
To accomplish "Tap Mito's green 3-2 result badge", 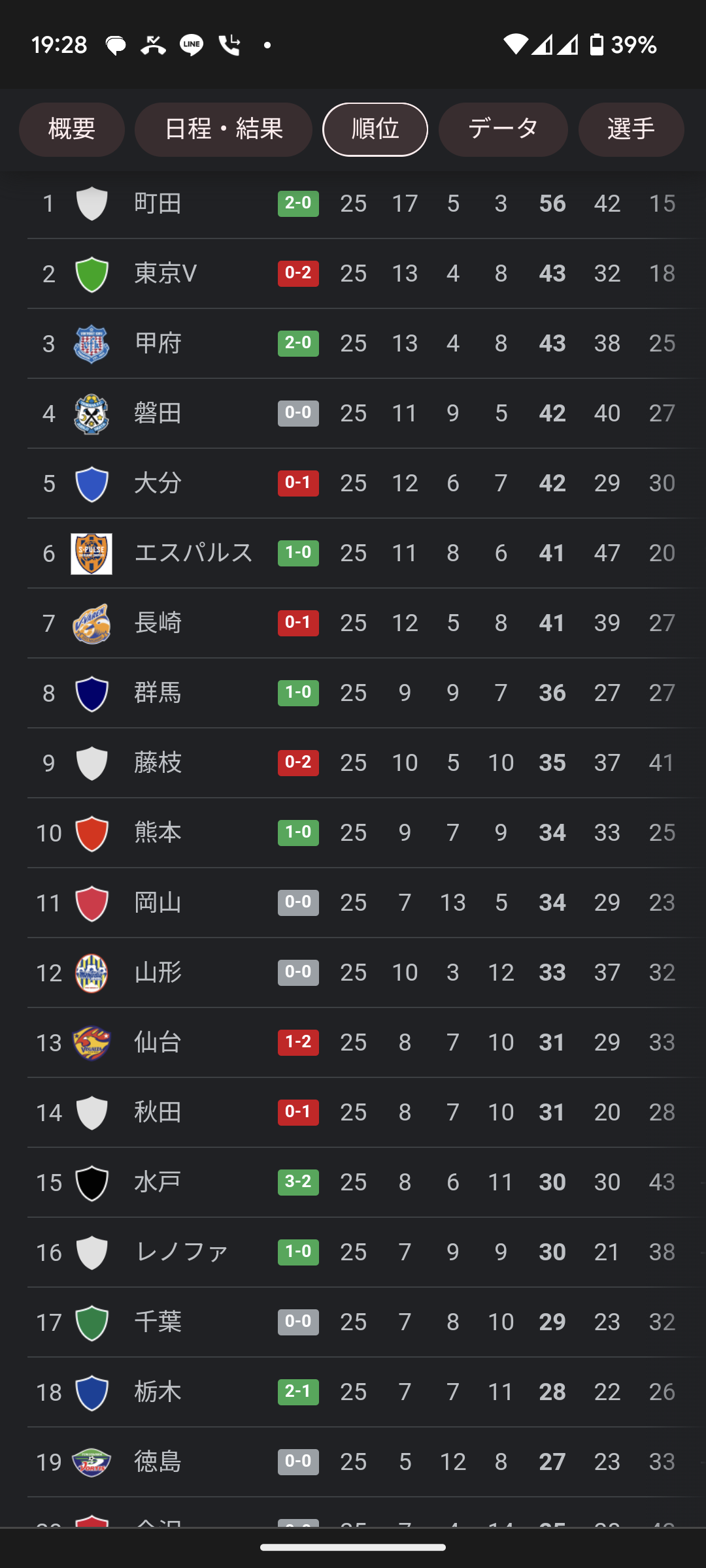I will pyautogui.click(x=298, y=1182).
